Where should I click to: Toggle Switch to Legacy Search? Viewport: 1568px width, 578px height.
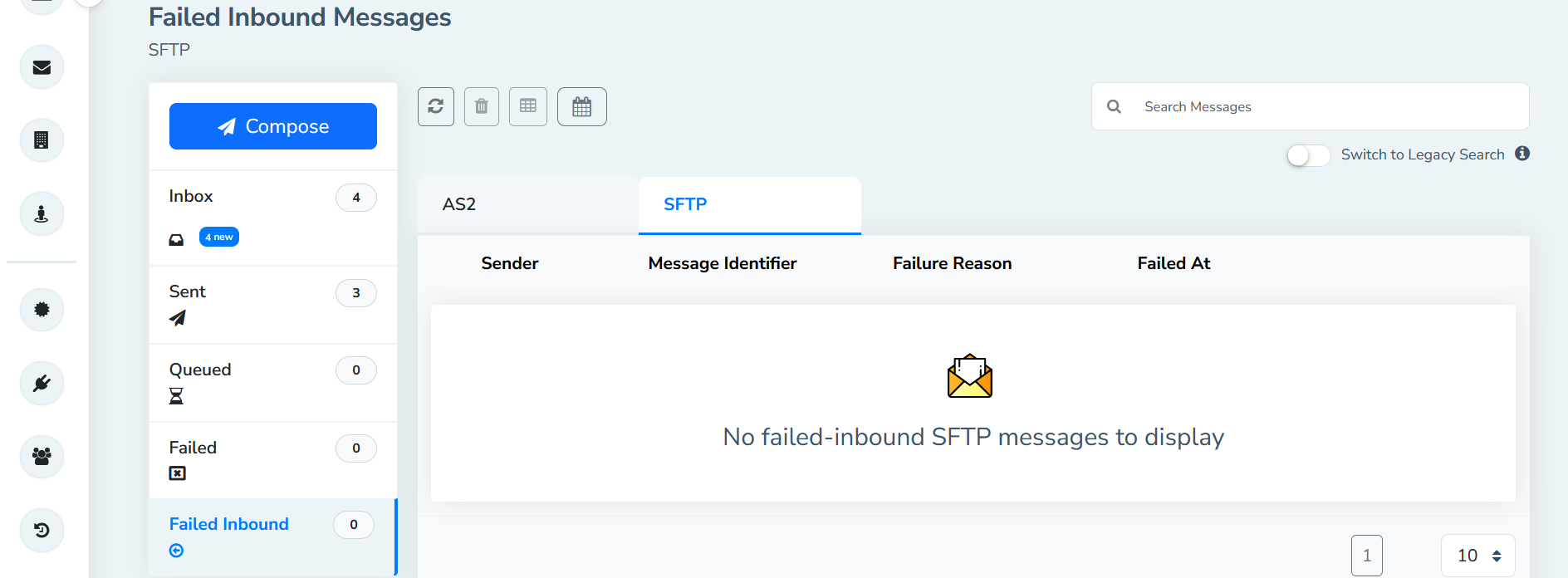click(x=1308, y=155)
